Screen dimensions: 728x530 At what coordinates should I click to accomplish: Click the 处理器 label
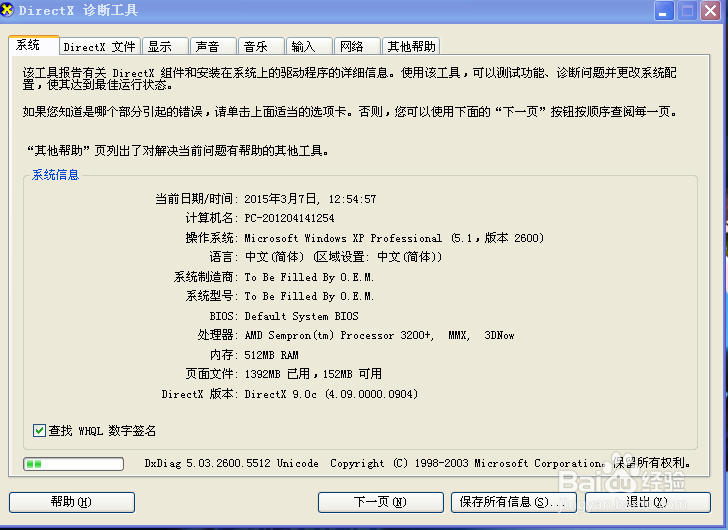[215, 335]
